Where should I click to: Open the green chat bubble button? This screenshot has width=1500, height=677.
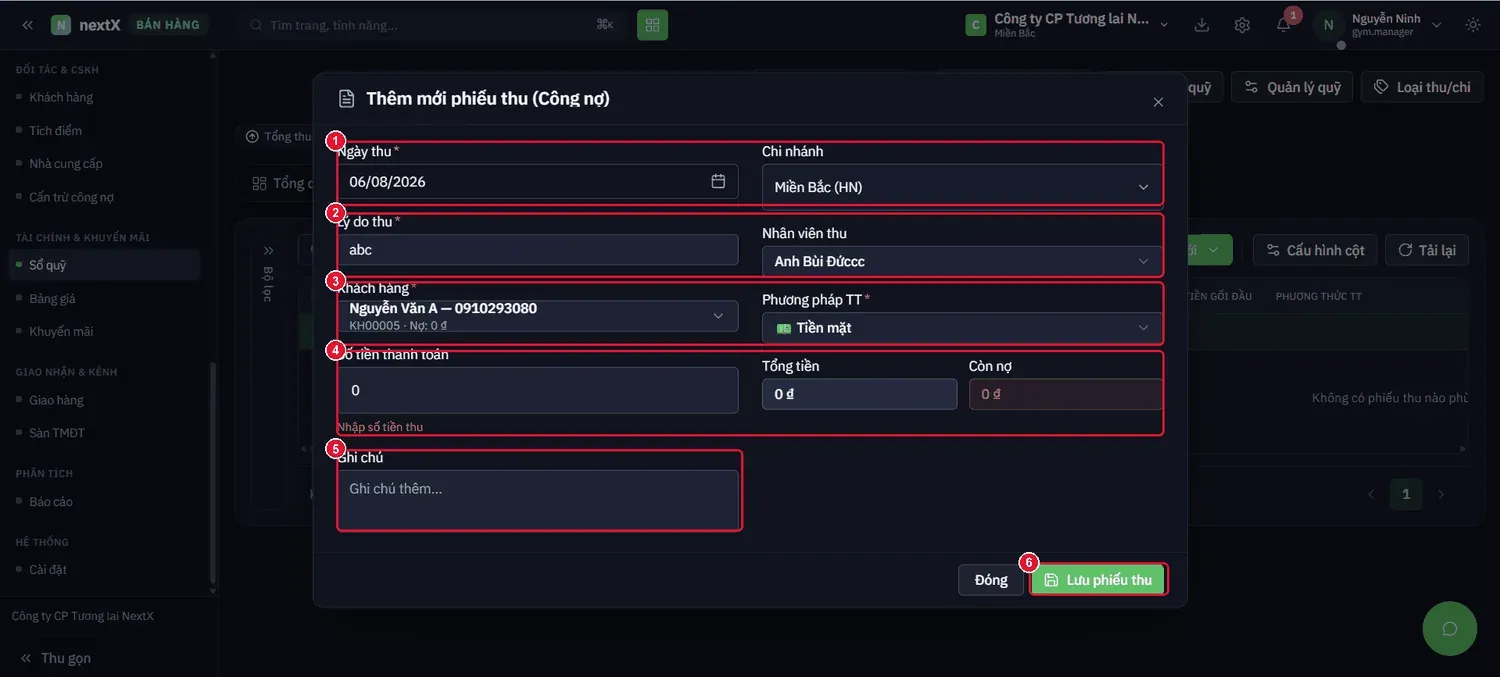pyautogui.click(x=1449, y=629)
